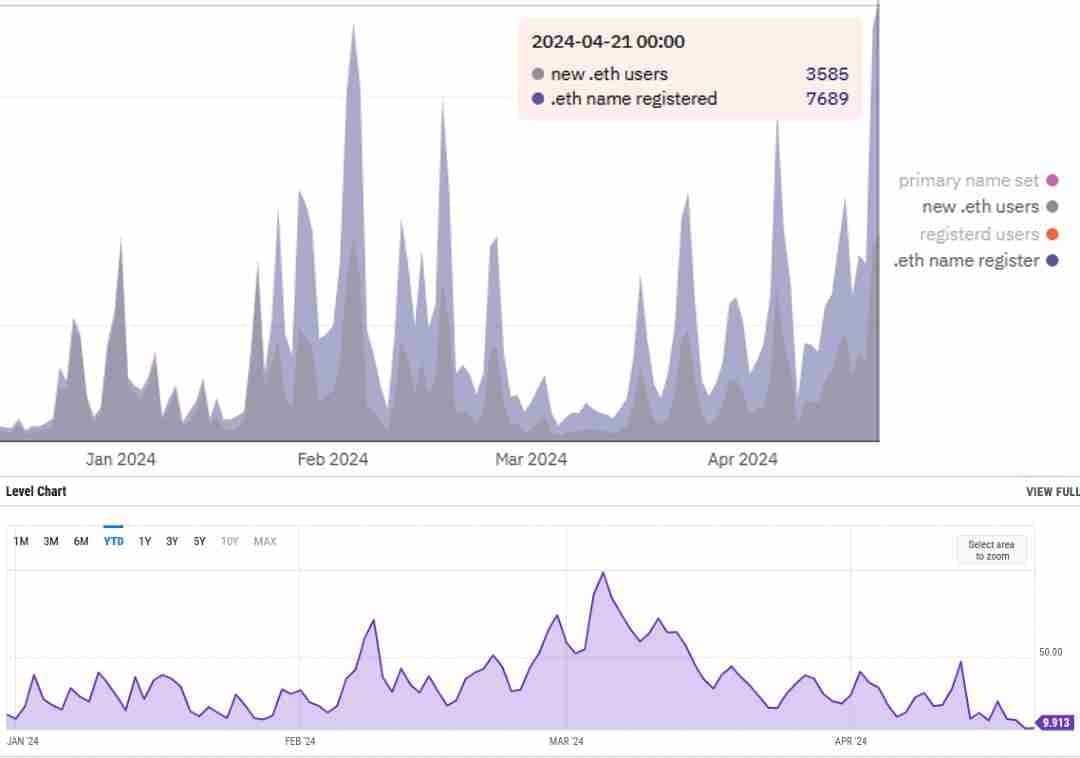The image size is (1080, 758).
Task: Toggle the 'primary name set' series label in legend
Action: [968, 181]
